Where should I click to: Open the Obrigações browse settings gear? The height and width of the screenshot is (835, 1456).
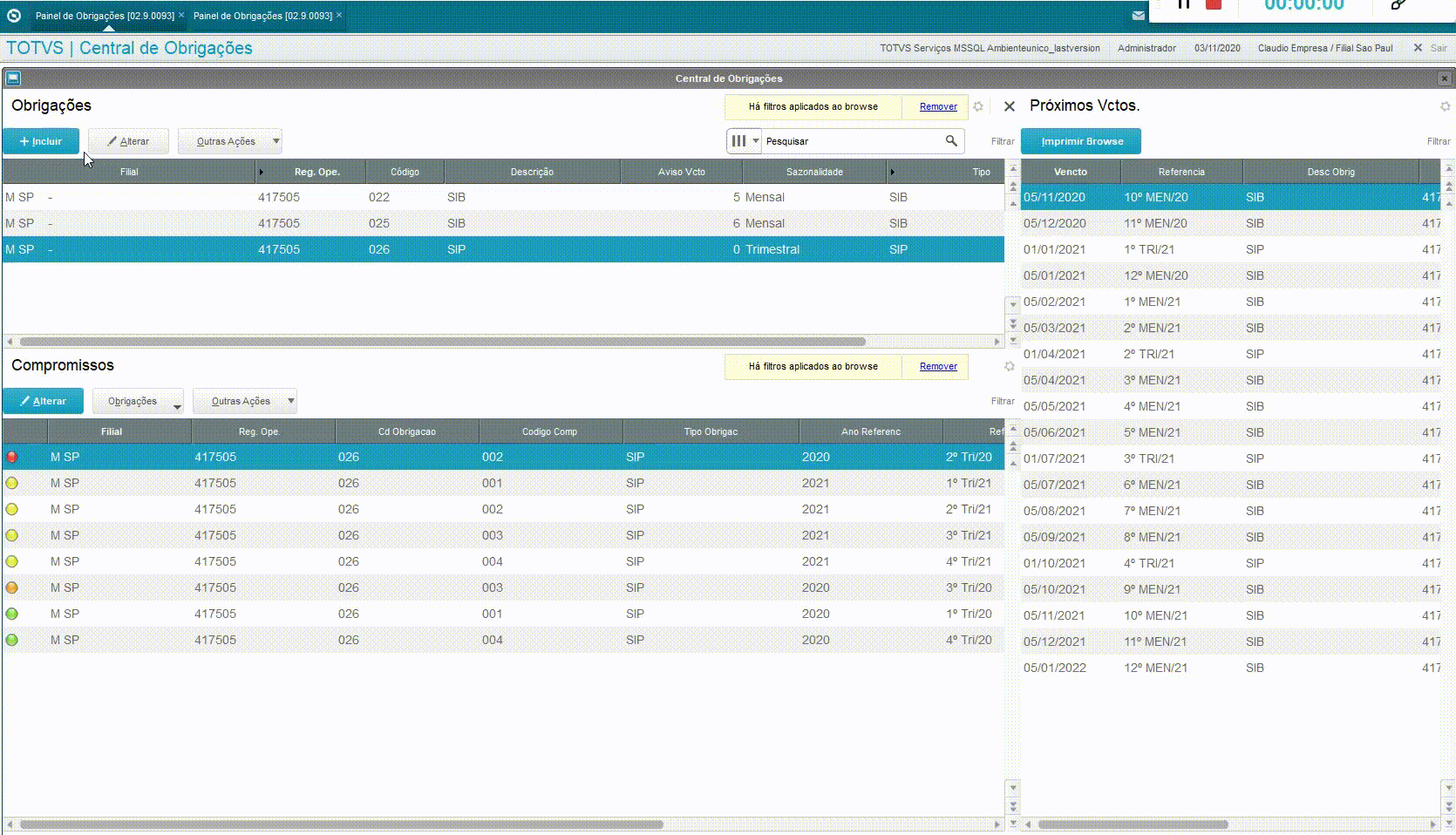click(978, 106)
